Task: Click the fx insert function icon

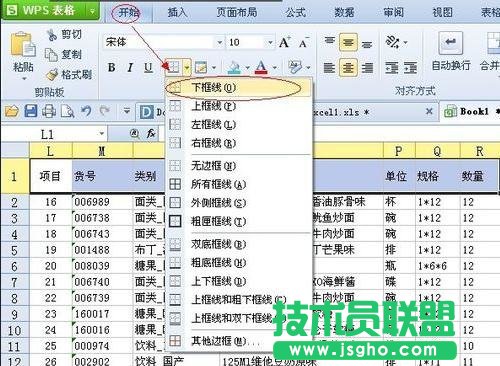Action: coord(151,134)
